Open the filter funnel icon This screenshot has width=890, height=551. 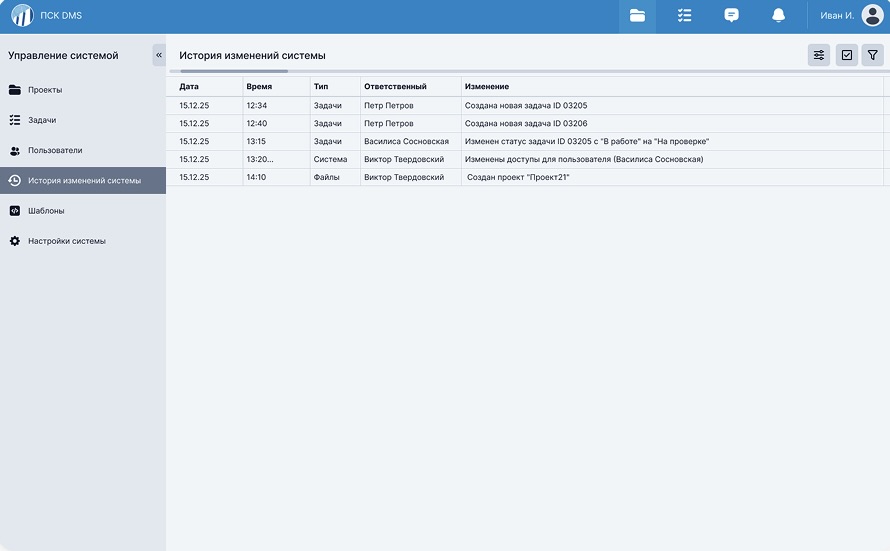pos(872,55)
